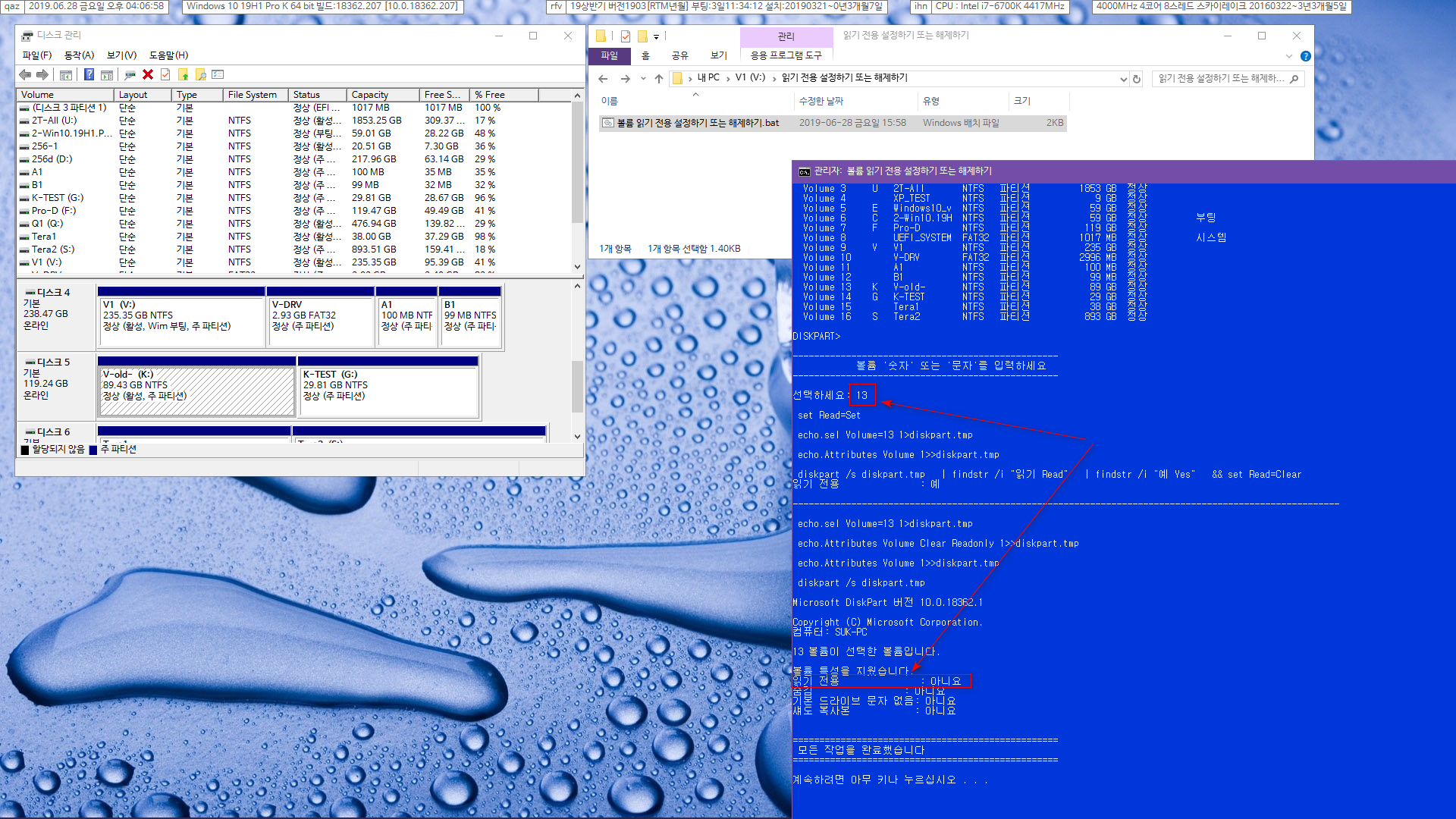The height and width of the screenshot is (819, 1456).
Task: Switch to the 공유 ribbon tab in Explorer
Action: (679, 55)
